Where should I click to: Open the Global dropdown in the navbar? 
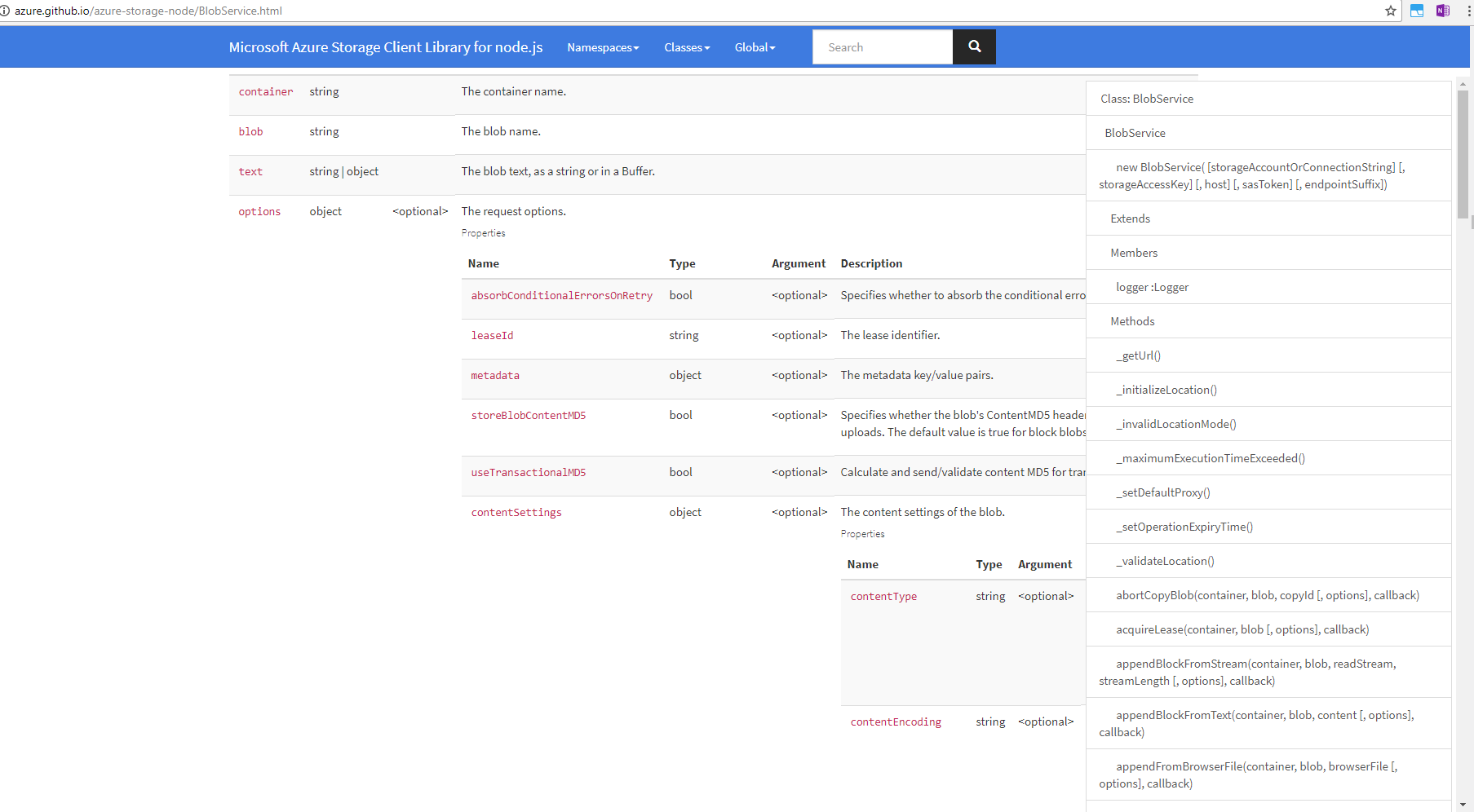pyautogui.click(x=754, y=47)
